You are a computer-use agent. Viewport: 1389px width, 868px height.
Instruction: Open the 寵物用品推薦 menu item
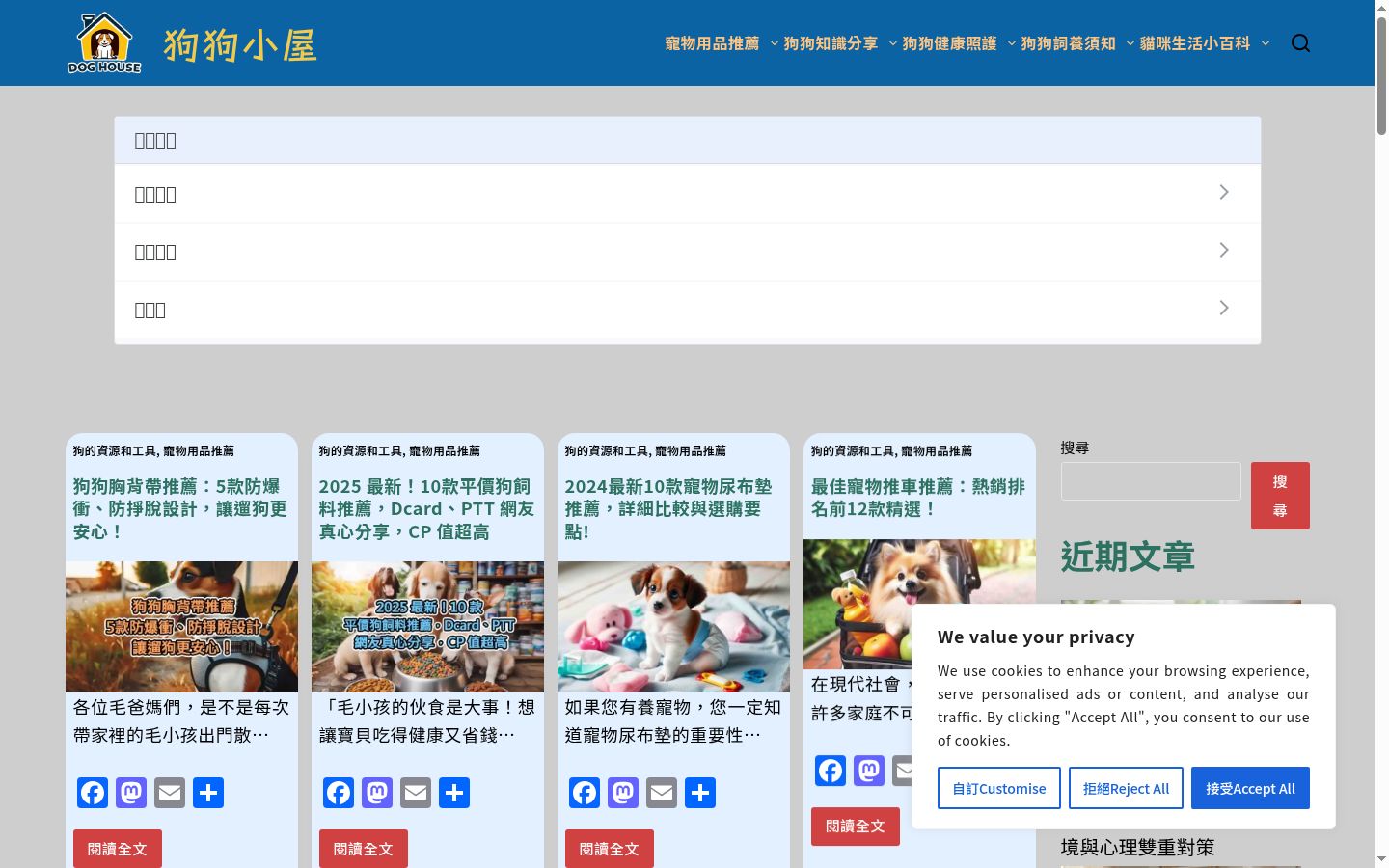712,43
